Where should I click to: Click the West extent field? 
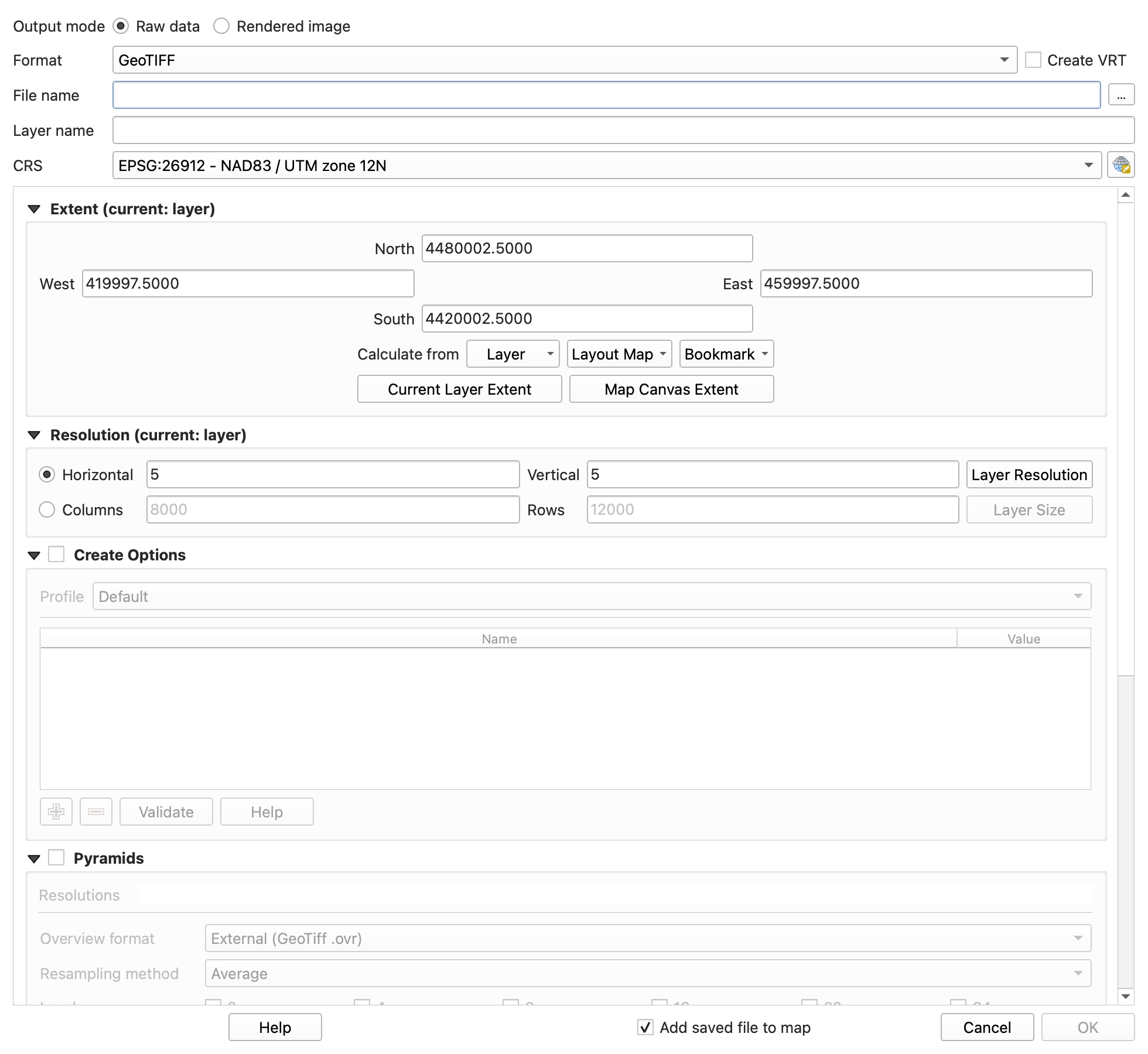click(x=248, y=283)
